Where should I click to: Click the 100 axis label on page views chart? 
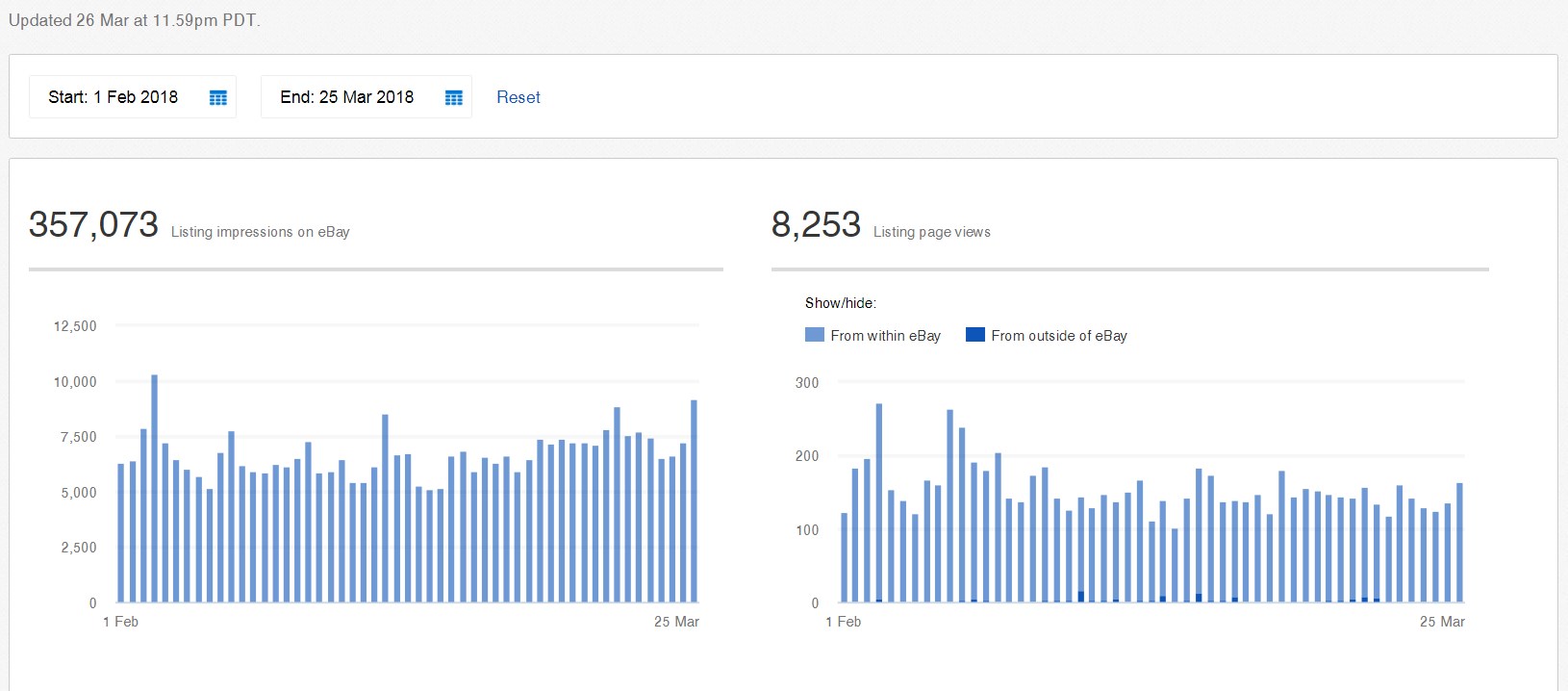[807, 530]
